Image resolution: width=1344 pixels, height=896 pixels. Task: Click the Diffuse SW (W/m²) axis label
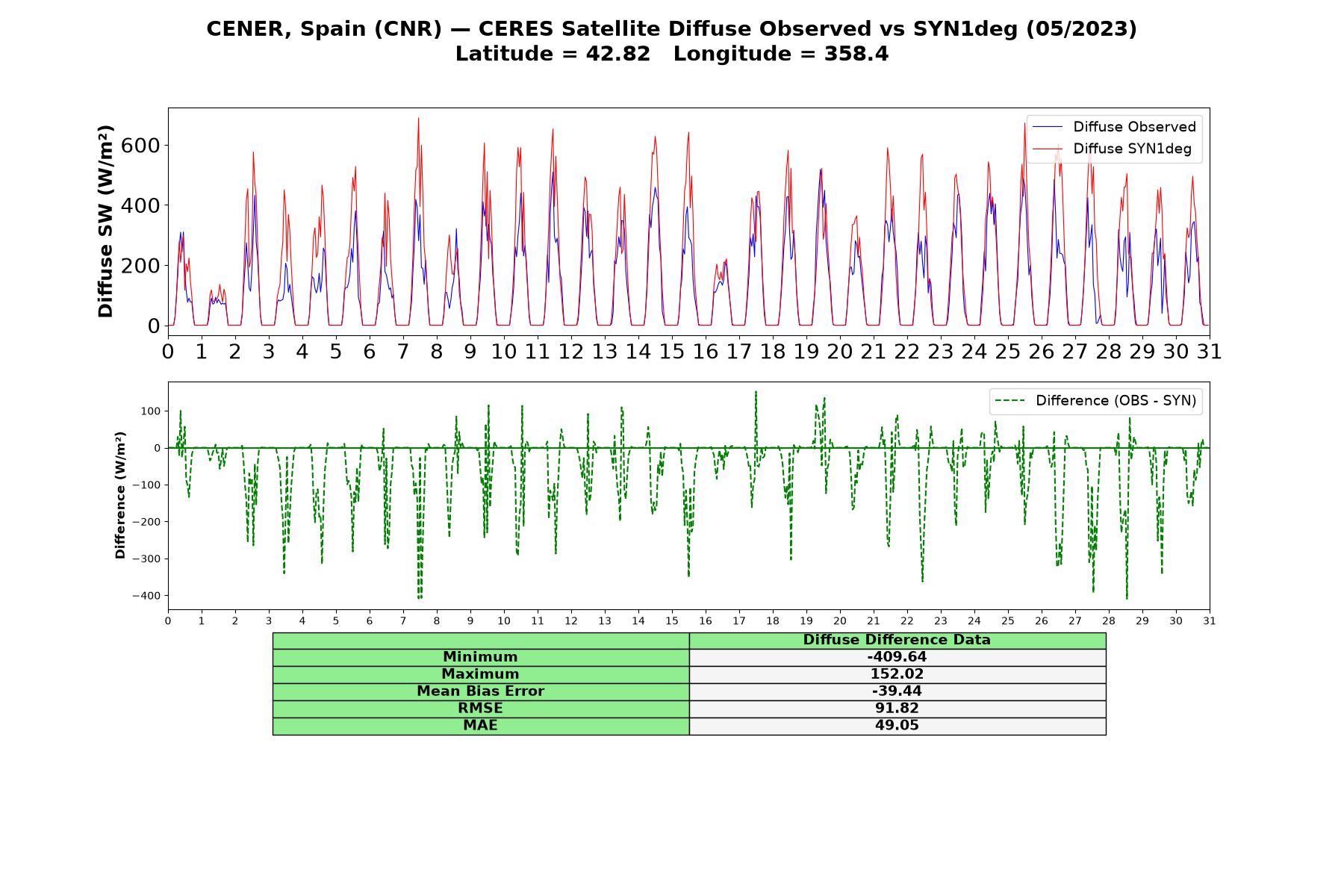(x=106, y=221)
